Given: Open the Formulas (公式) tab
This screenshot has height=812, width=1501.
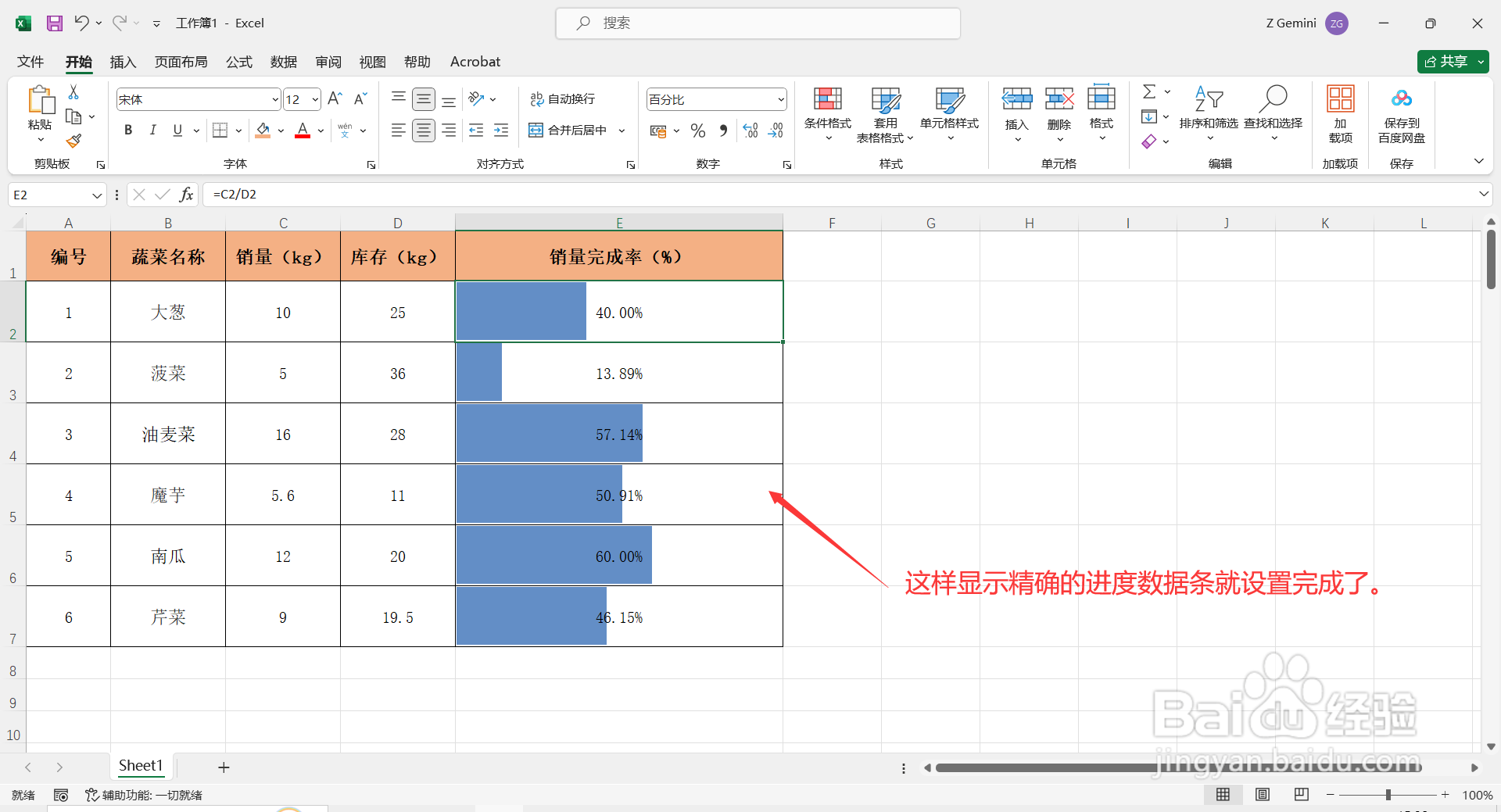Looking at the screenshot, I should click(x=239, y=62).
